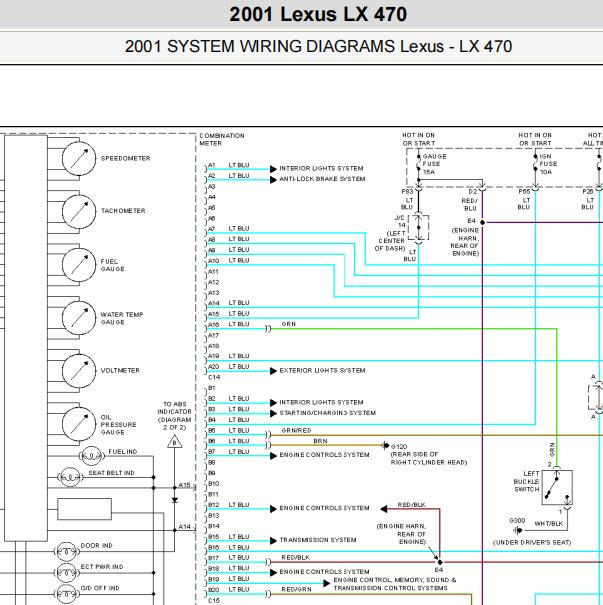
Task: Click the STARTING/CHARGING SYSTEM text
Action: (x=328, y=413)
